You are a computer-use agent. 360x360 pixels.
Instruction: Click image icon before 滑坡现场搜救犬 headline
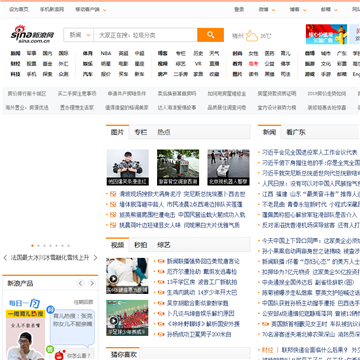pyautogui.click(x=113, y=194)
